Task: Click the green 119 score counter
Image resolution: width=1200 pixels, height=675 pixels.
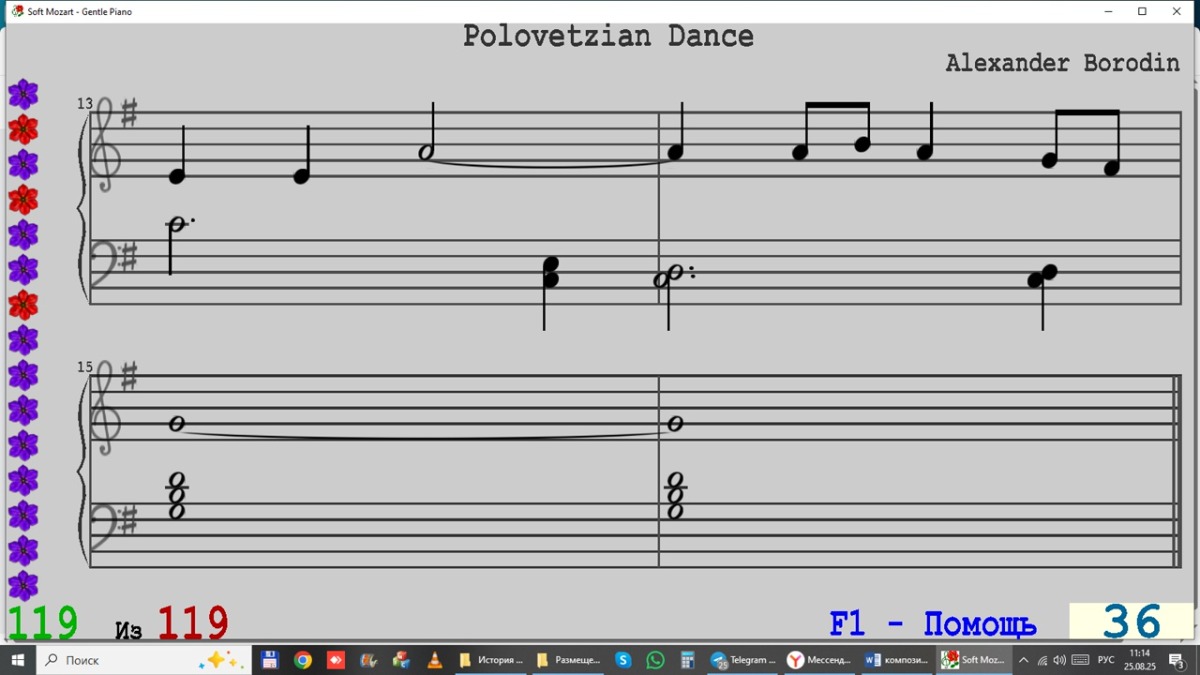Action: 43,623
